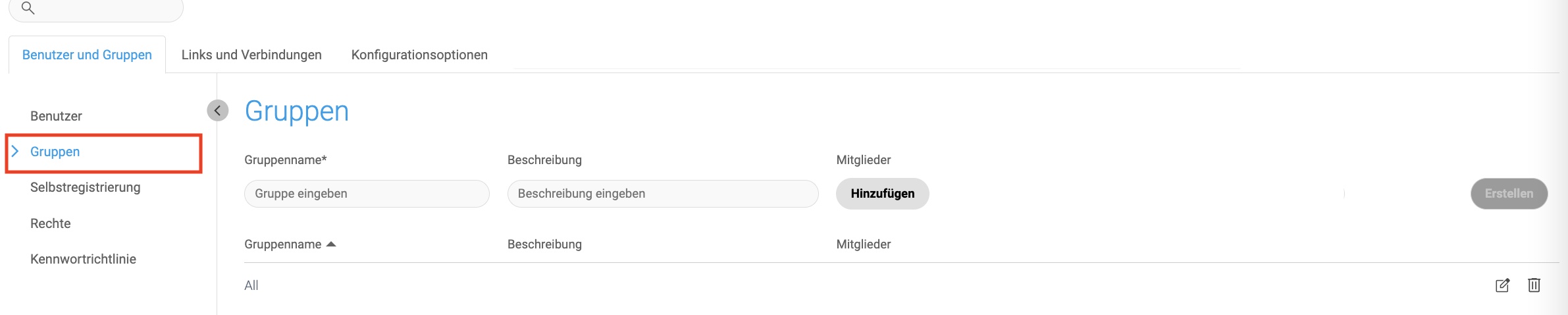Image resolution: width=1568 pixels, height=315 pixels.
Task: Open the Konfigurationsoptionen tab
Action: [x=419, y=55]
